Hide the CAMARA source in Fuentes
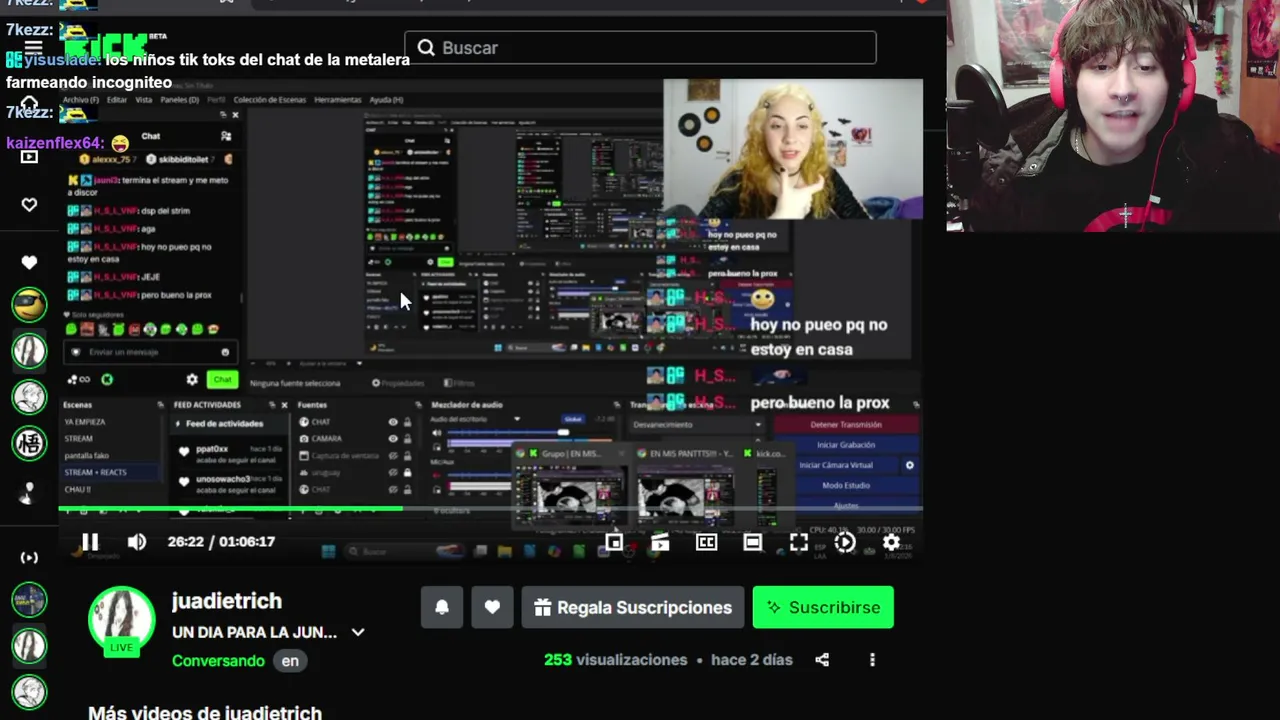Image resolution: width=1280 pixels, height=720 pixels. (x=393, y=439)
